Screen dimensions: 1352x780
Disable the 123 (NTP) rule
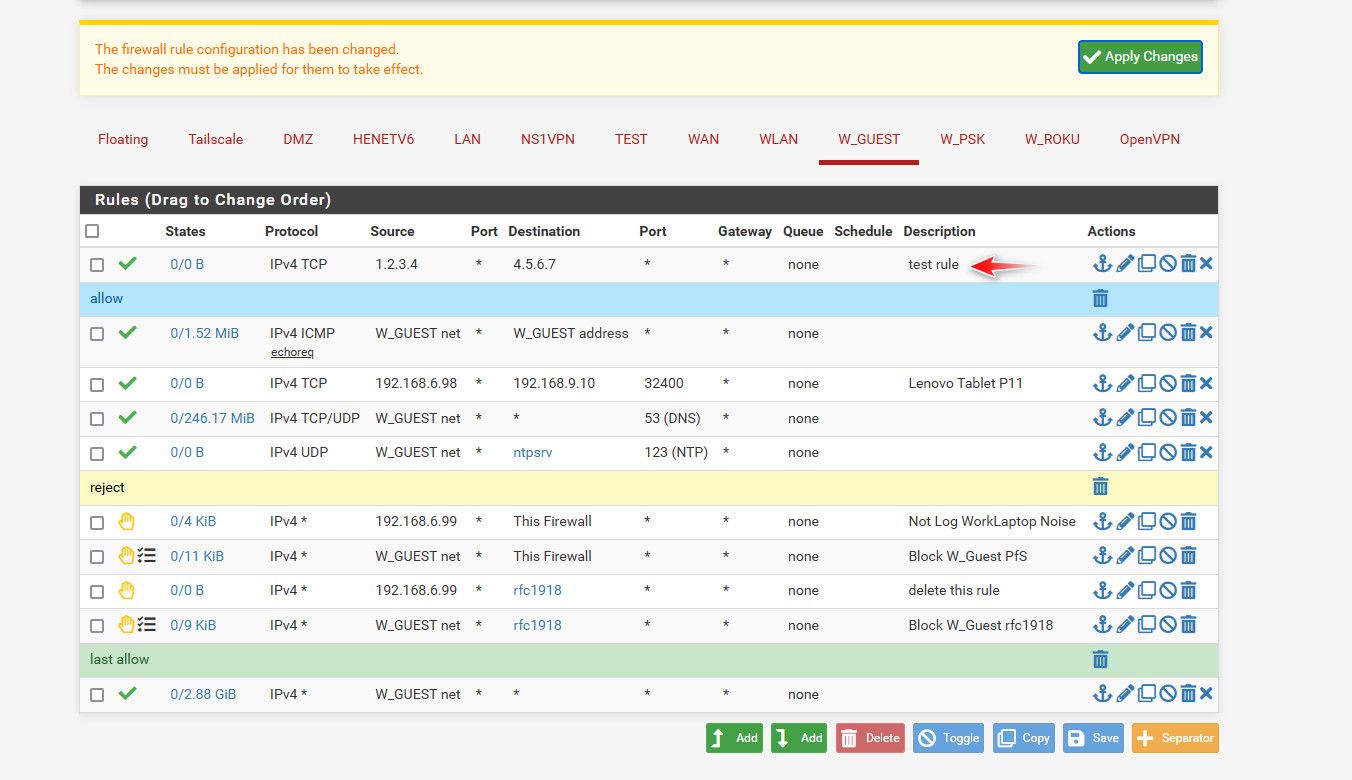pos(1167,452)
